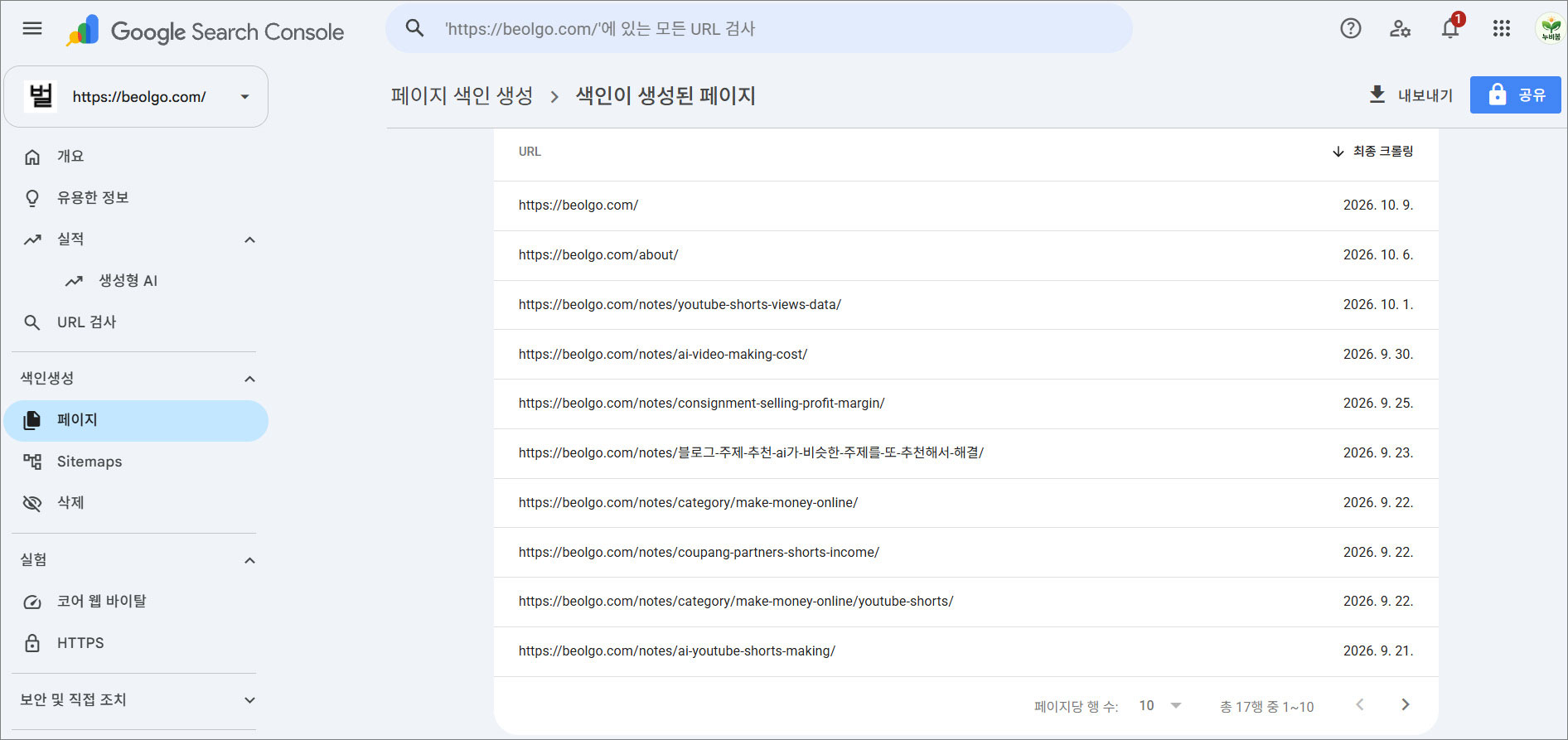Open the HTTPS report
Screen dimensions: 1568x740
pos(136,643)
